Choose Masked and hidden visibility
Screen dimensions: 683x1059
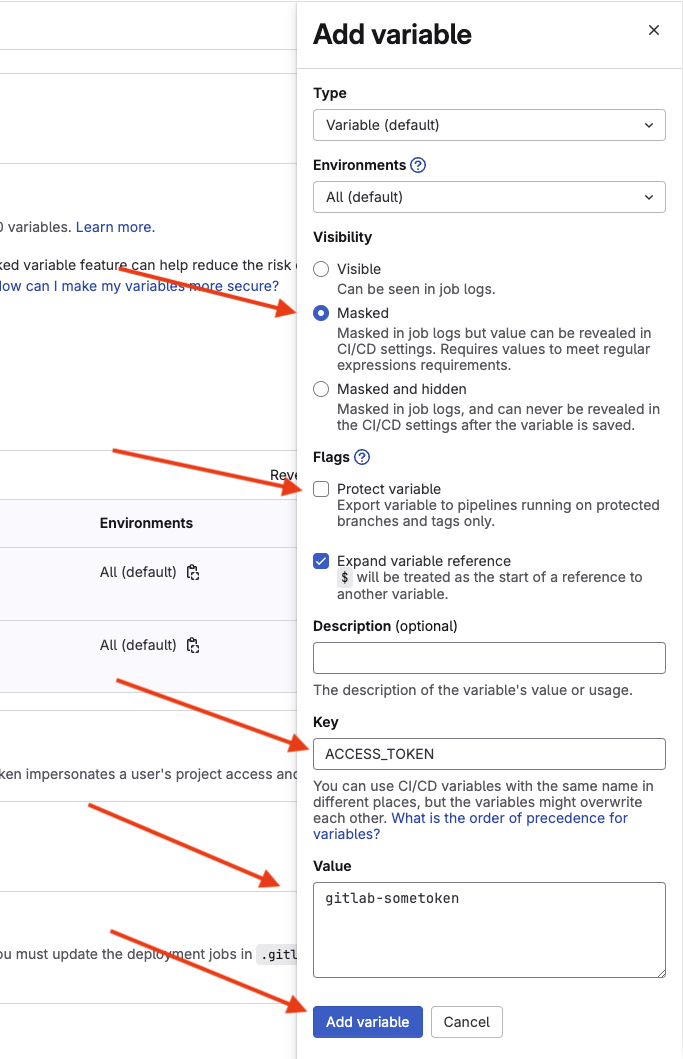[x=321, y=389]
